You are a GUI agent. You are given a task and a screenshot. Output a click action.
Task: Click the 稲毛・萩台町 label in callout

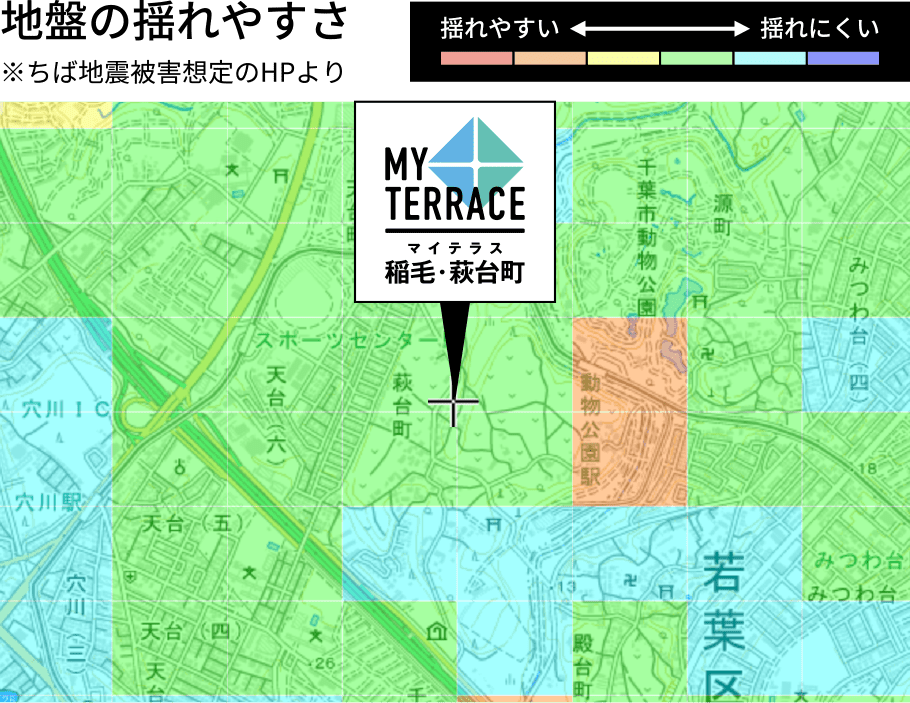point(455,272)
